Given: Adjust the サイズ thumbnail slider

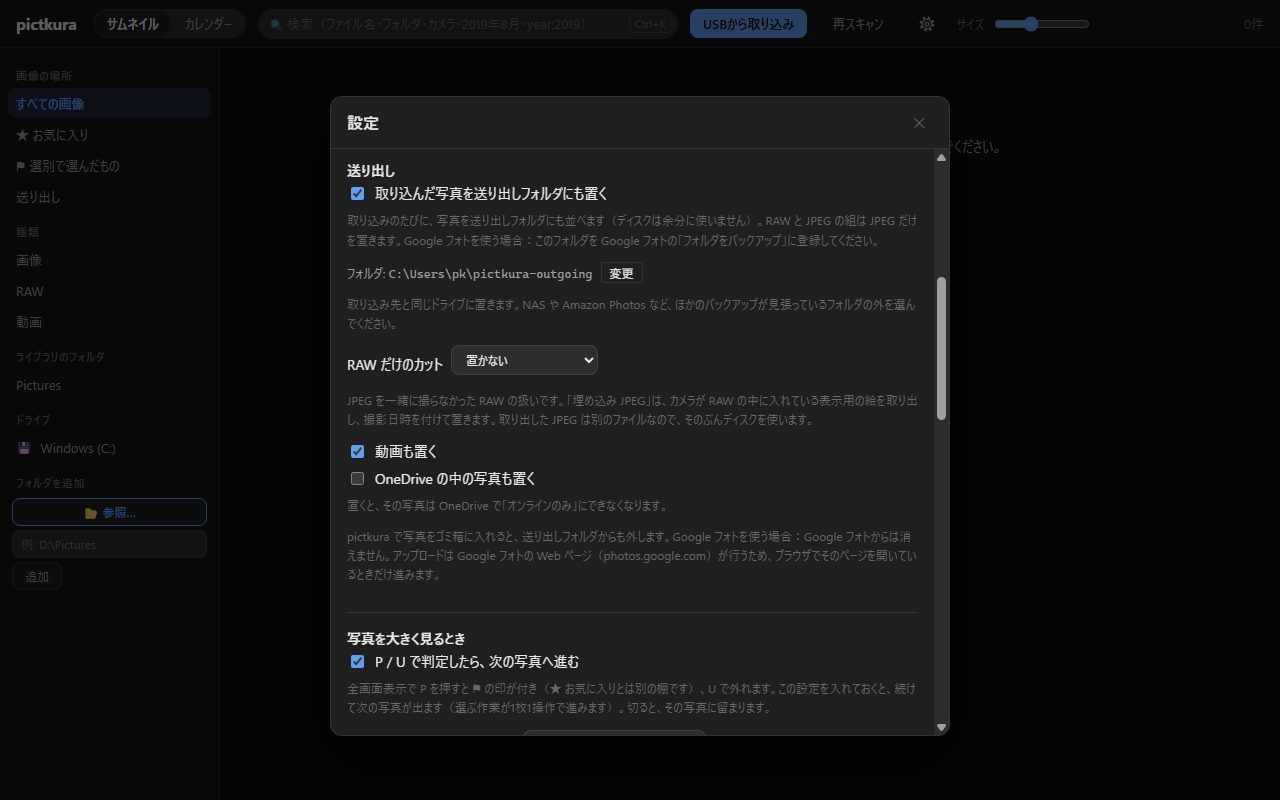Looking at the screenshot, I should (x=1042, y=24).
